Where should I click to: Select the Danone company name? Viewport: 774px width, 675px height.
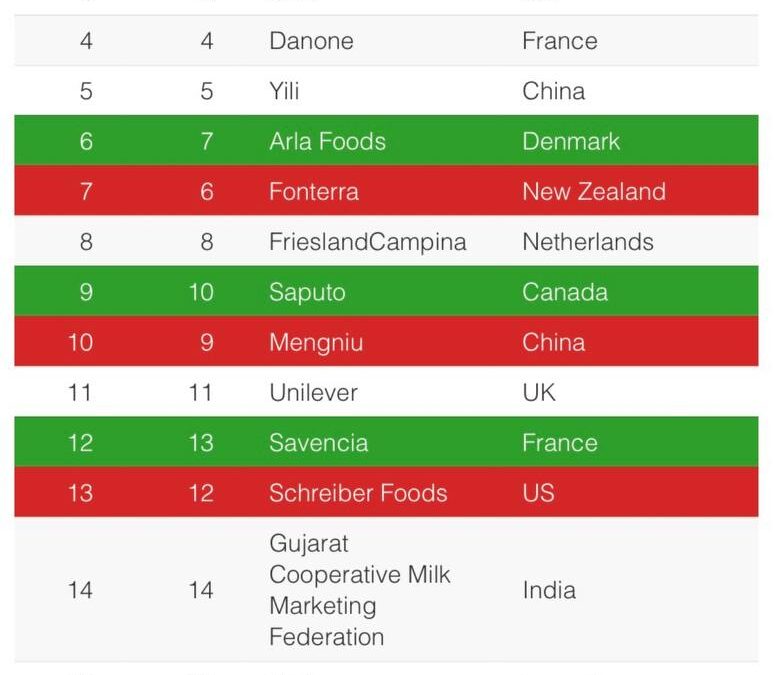pyautogui.click(x=311, y=41)
